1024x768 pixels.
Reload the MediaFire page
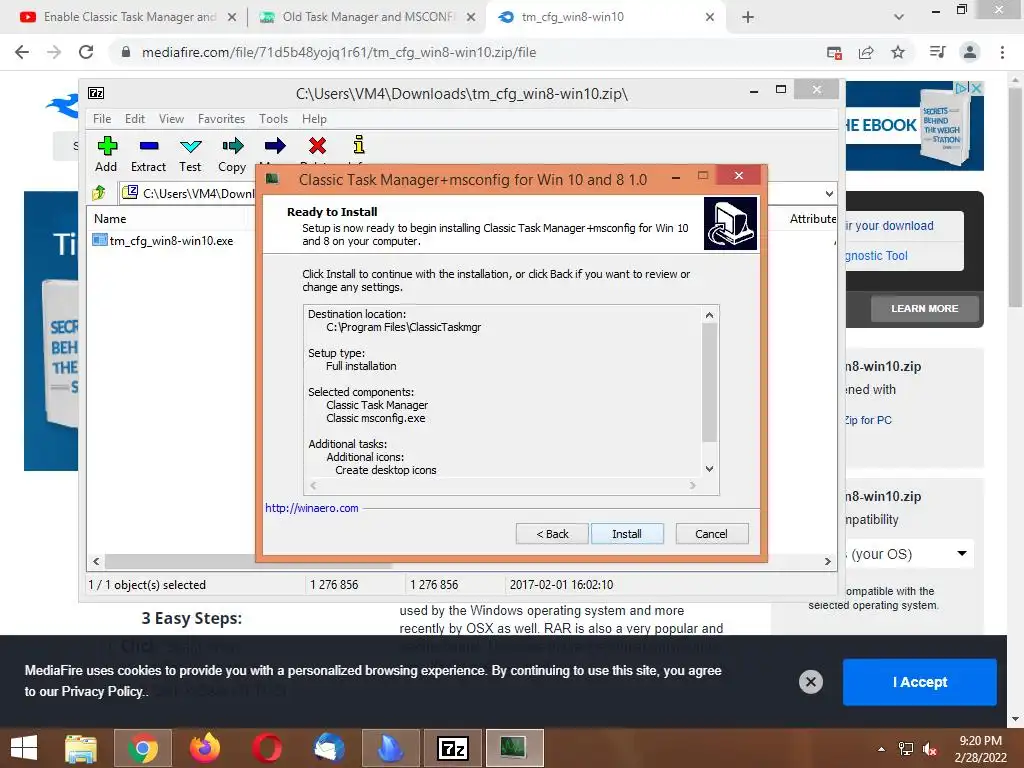coord(86,52)
